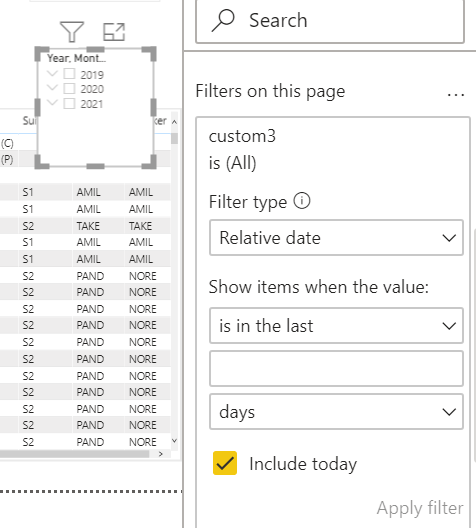Screen dimensions: 476x528
Task: Click the magnifier icon in Search box
Action: [x=223, y=21]
